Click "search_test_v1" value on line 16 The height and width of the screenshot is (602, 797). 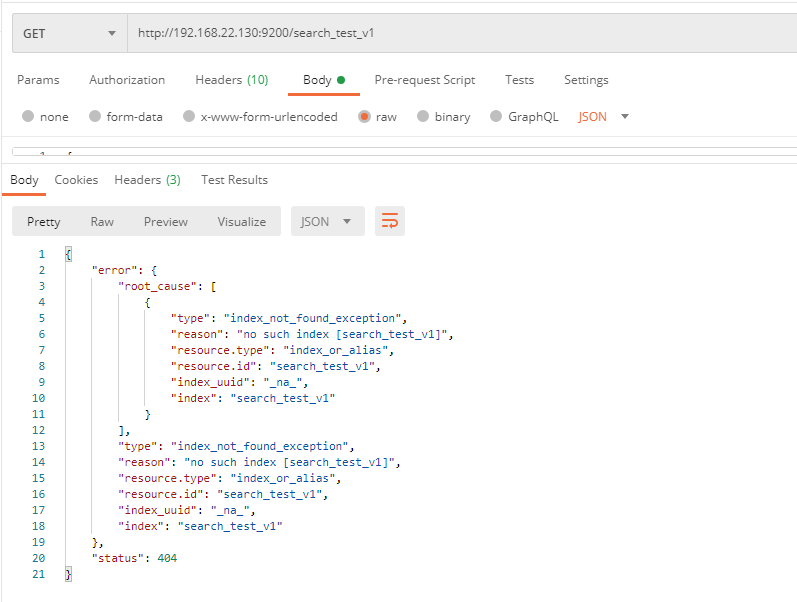[x=269, y=494]
